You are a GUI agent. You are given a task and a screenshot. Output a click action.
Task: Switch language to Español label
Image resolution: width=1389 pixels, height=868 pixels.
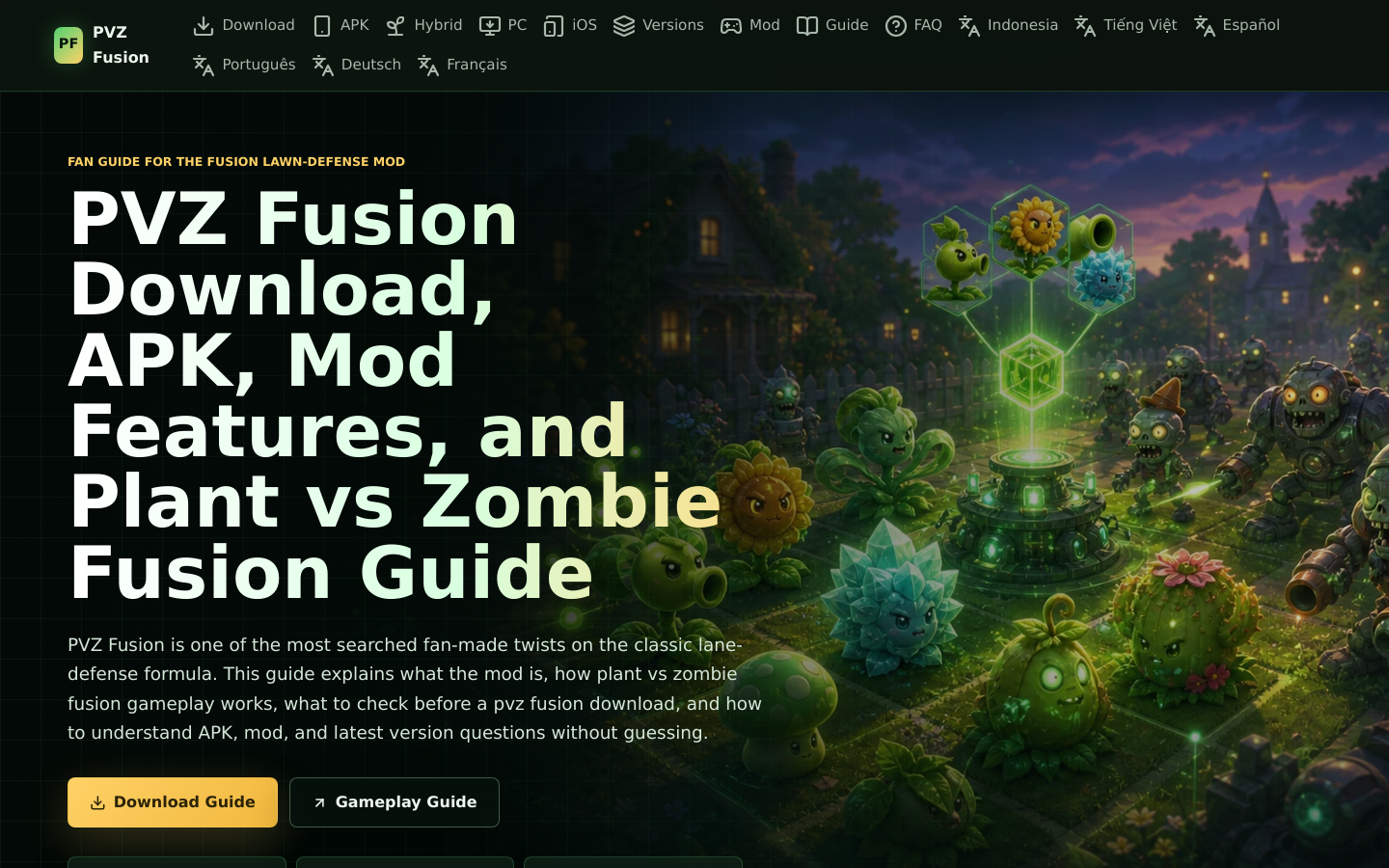click(x=1251, y=25)
